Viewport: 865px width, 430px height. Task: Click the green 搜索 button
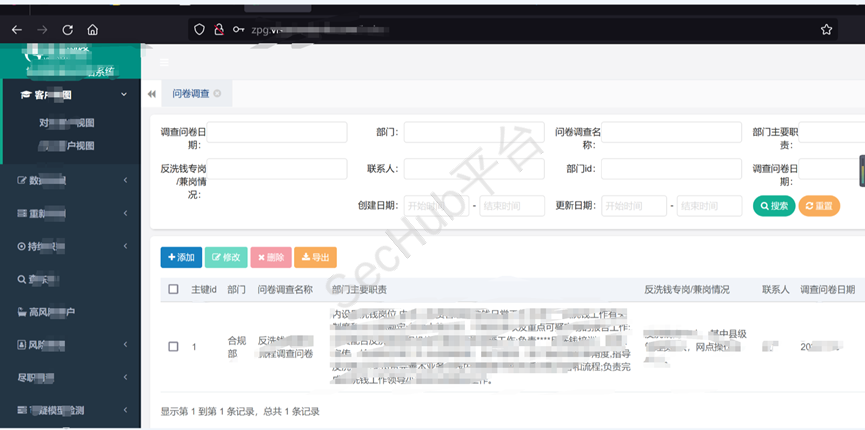click(773, 206)
